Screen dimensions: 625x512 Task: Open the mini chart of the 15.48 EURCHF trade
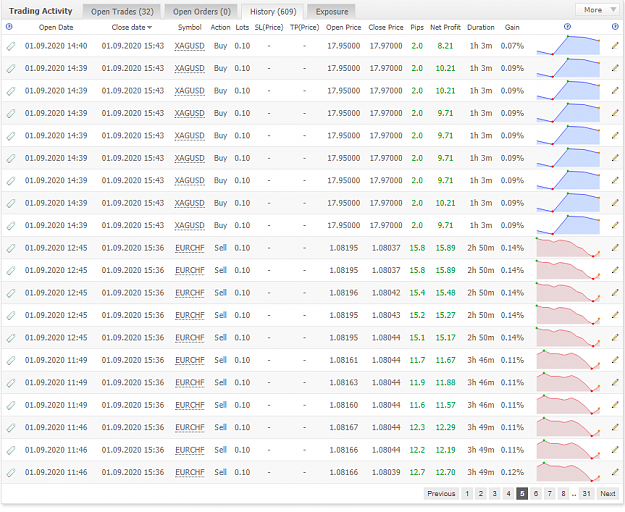(568, 292)
